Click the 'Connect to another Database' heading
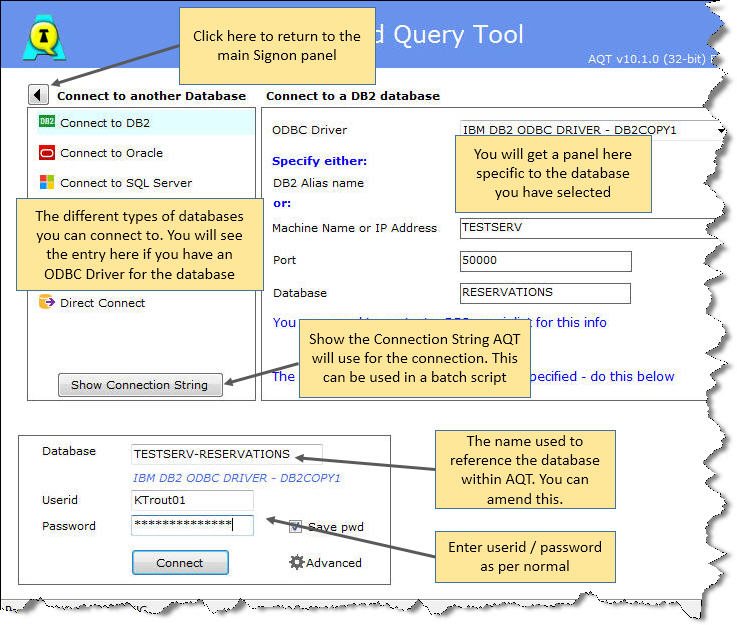 click(x=151, y=96)
